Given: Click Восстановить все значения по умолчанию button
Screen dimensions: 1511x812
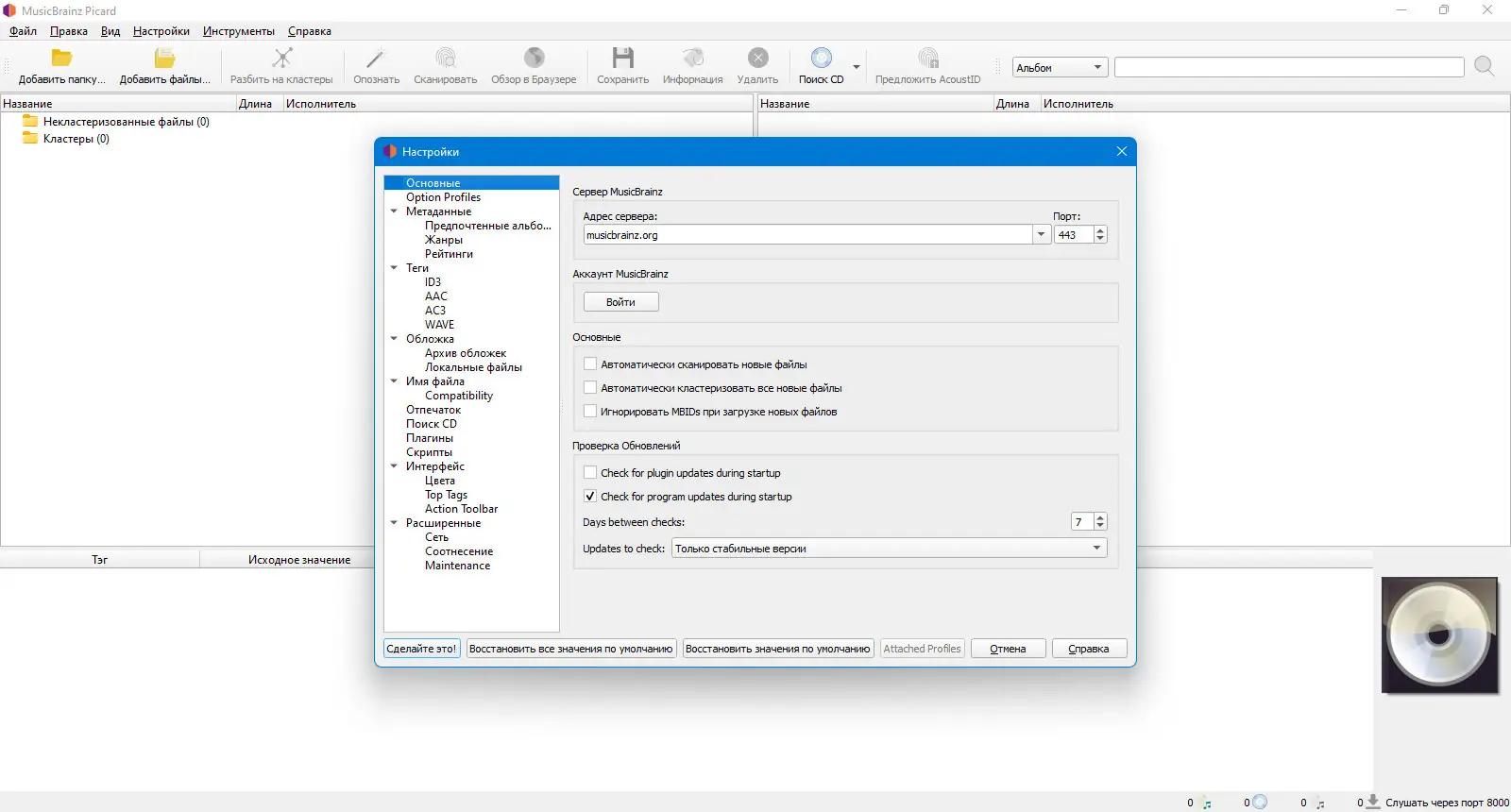Looking at the screenshot, I should click(571, 649).
